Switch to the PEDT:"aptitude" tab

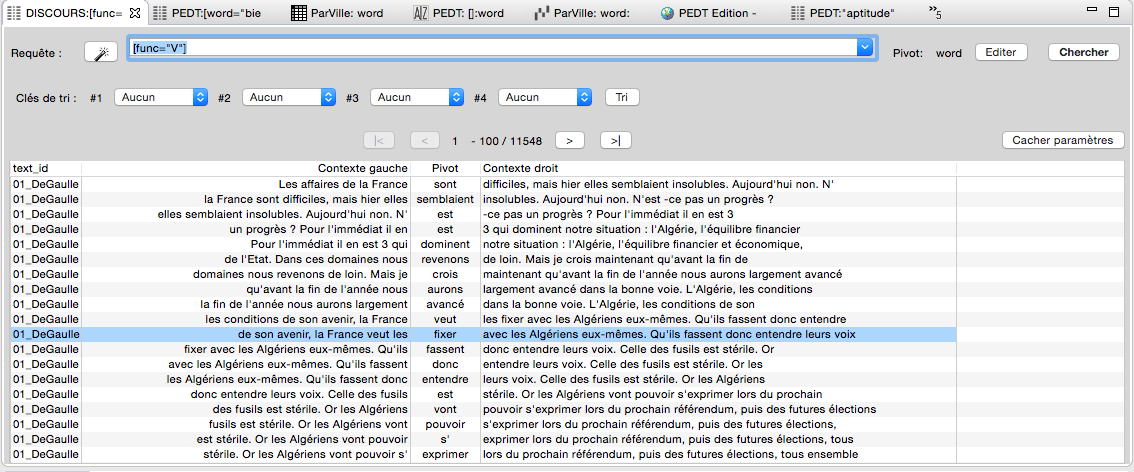852,12
